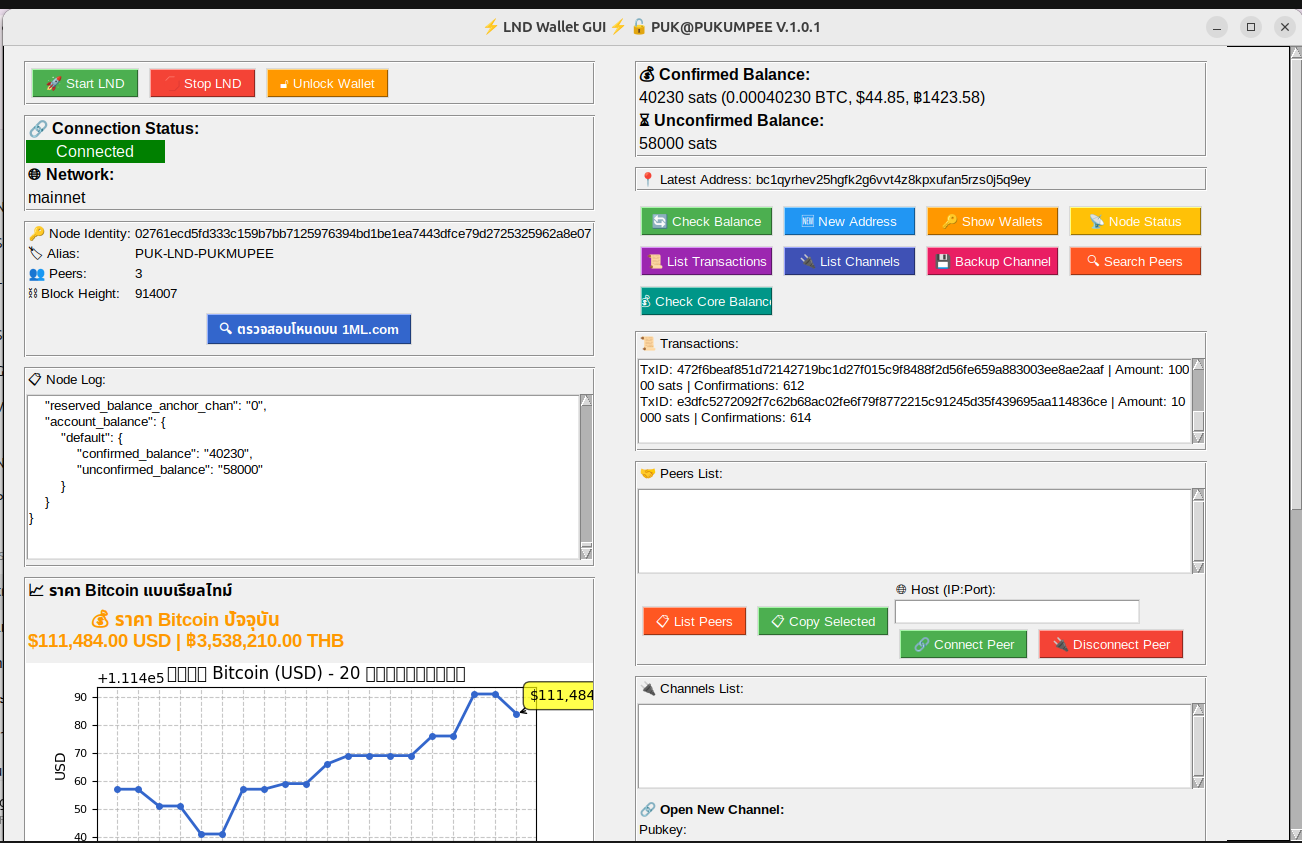1302x843 pixels.
Task: Select the Latest Address bc1qyrhev text
Action: 893,179
